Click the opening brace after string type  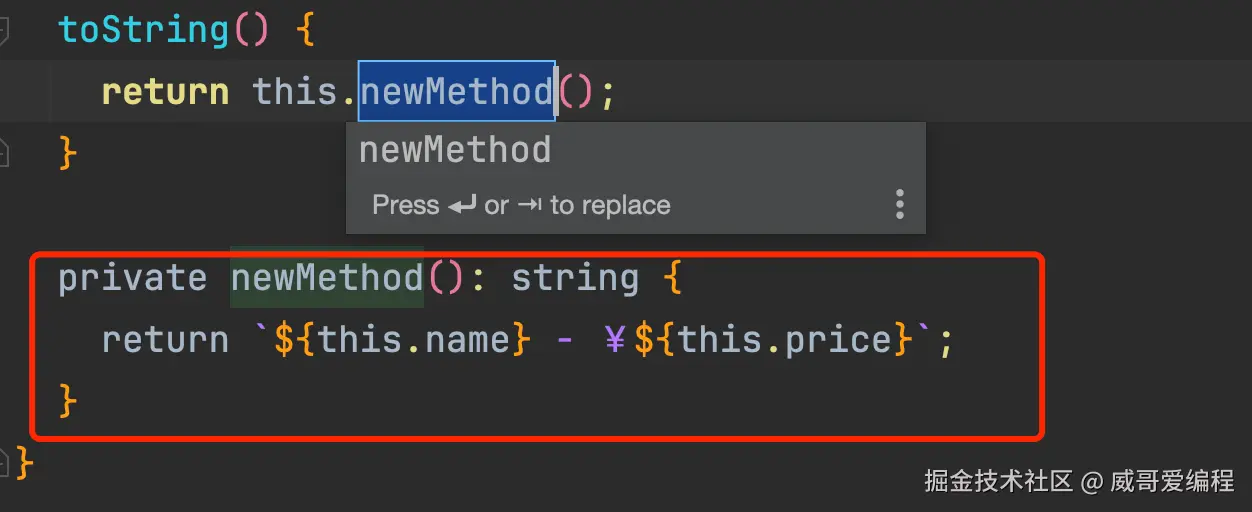[671, 277]
